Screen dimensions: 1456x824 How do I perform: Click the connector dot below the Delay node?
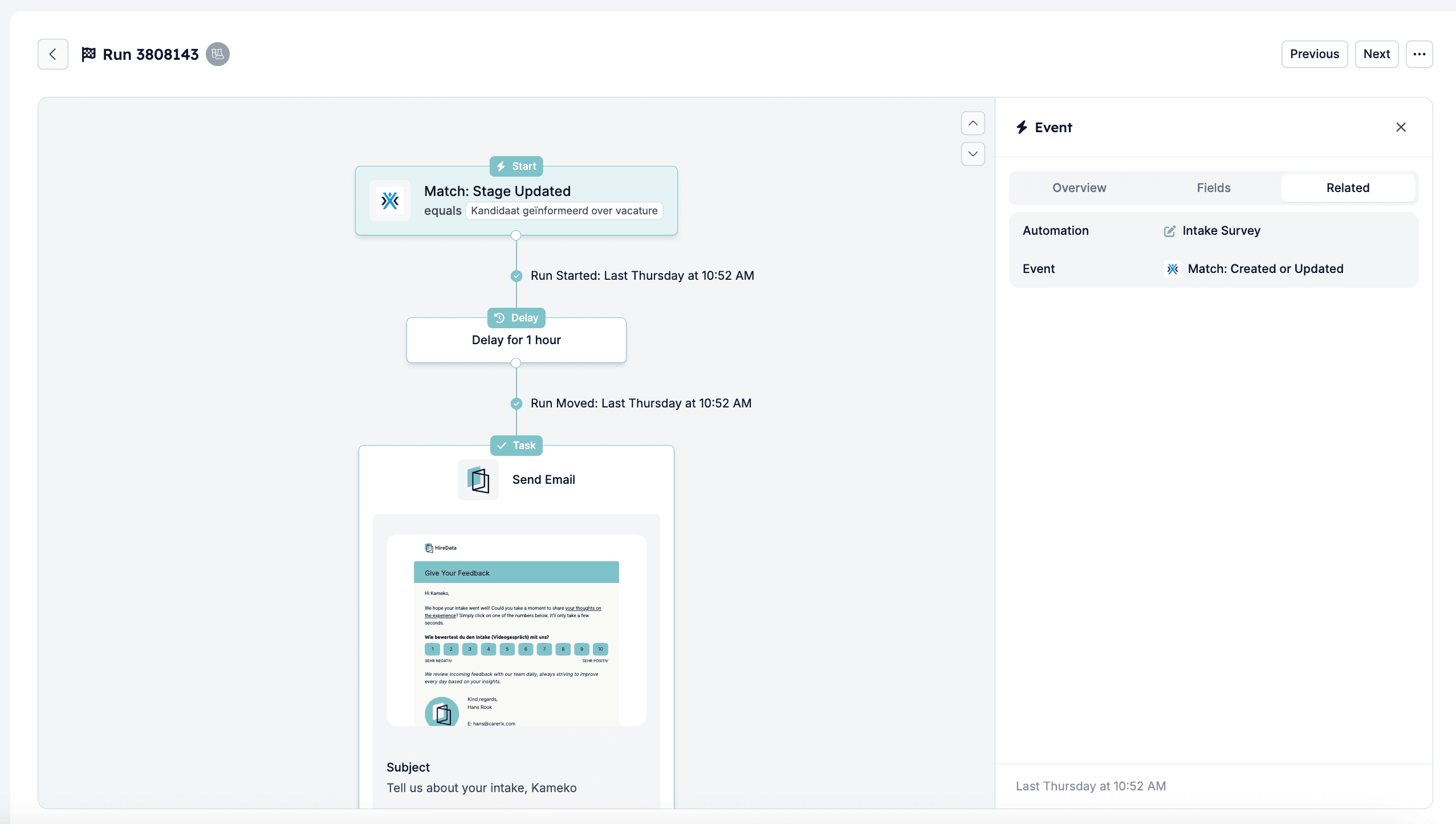point(516,363)
